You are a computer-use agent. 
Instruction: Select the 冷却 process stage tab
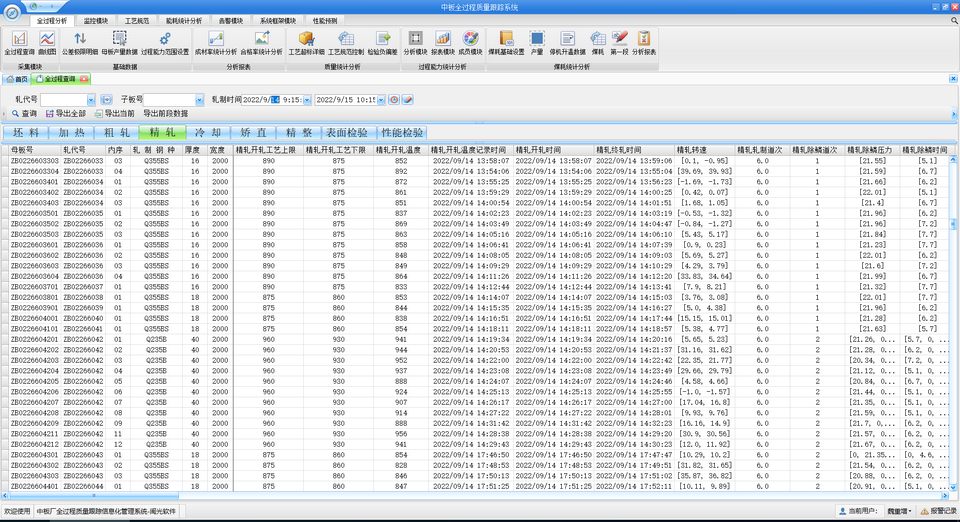click(x=208, y=132)
